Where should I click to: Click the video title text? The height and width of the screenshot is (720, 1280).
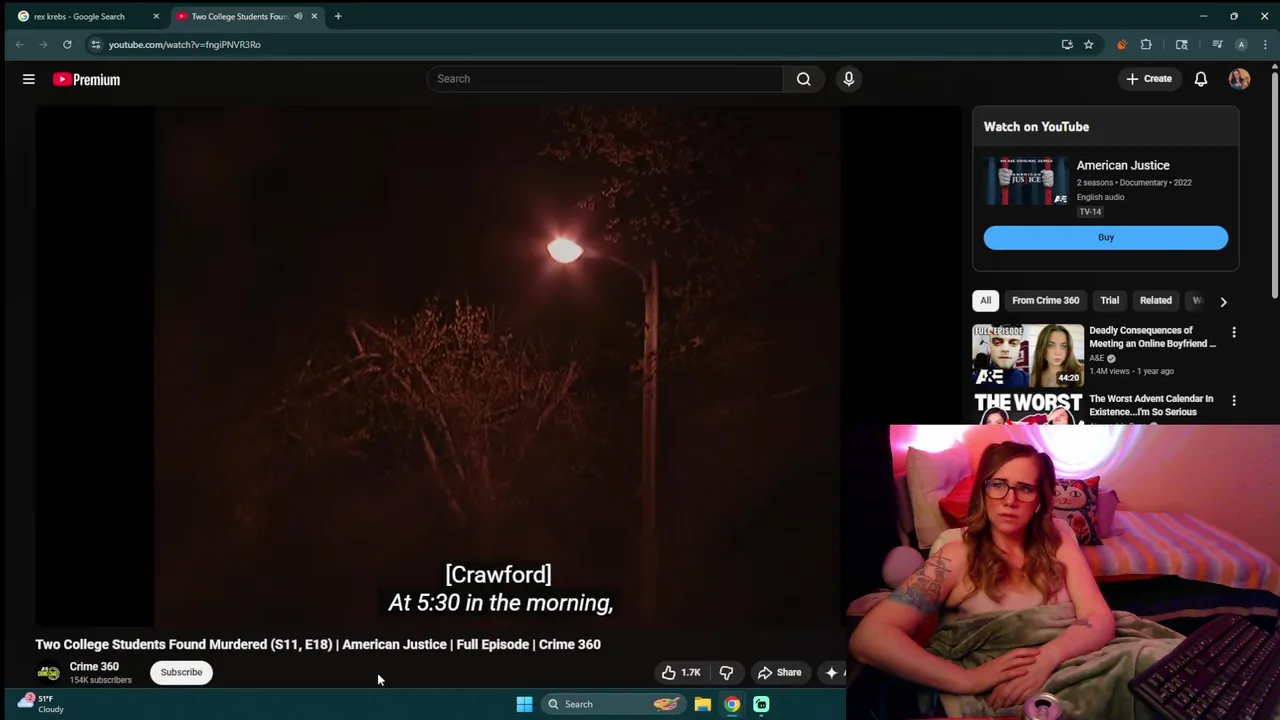(318, 644)
